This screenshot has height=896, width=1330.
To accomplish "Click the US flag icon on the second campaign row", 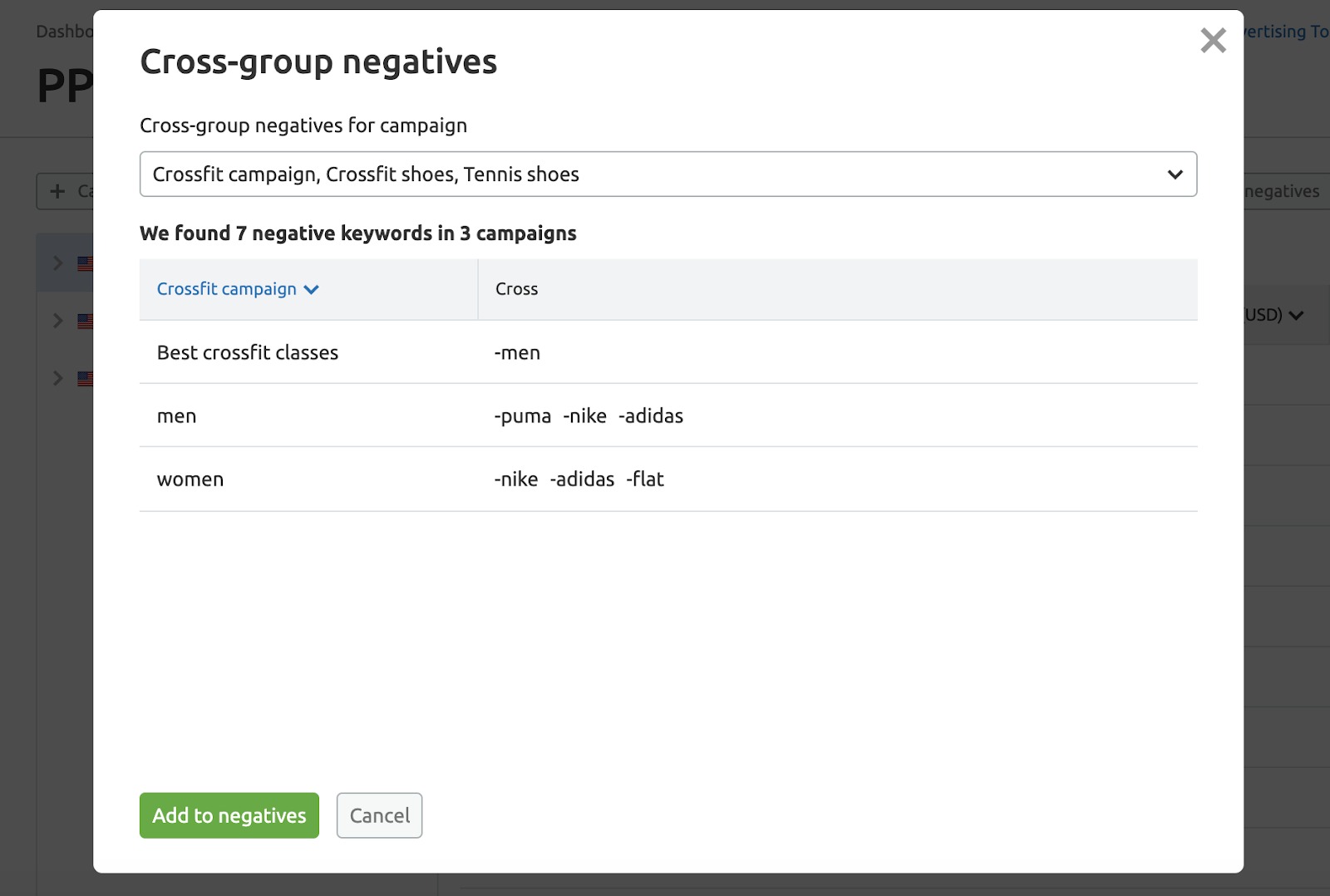I will coord(86,320).
